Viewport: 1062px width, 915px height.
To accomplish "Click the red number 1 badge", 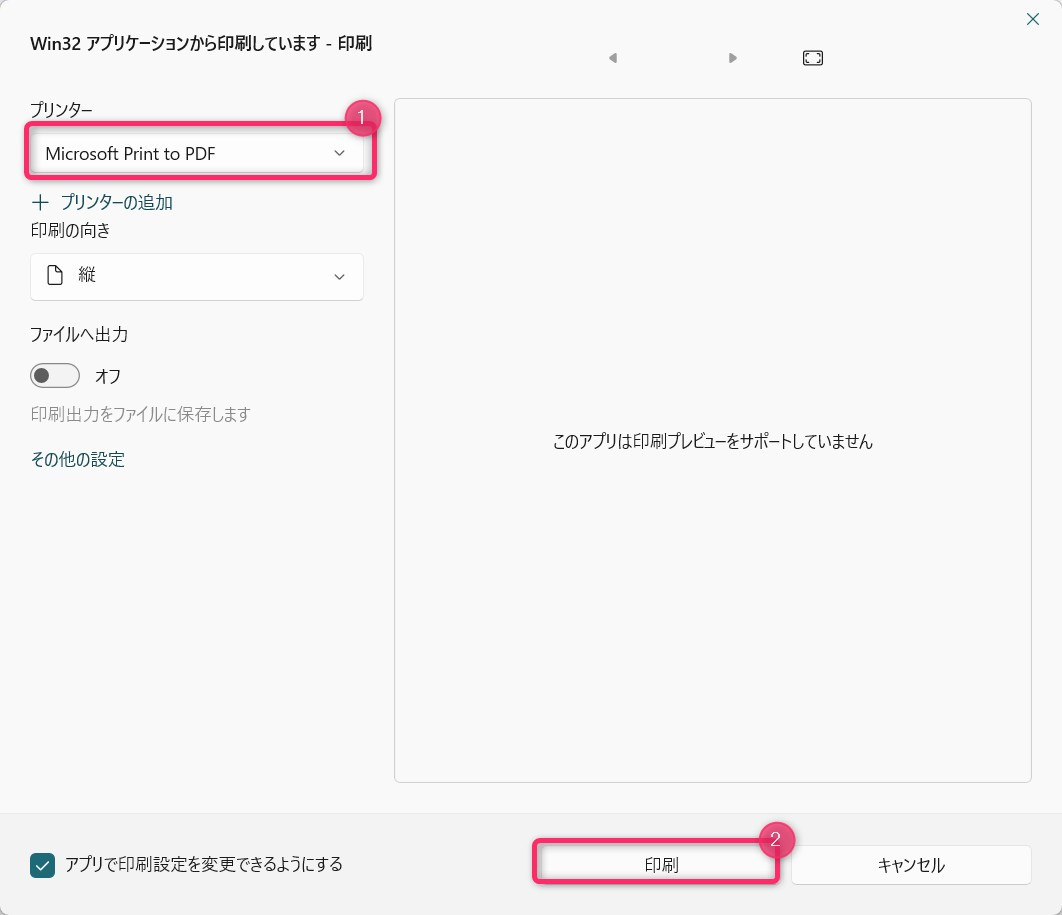I will (x=362, y=118).
